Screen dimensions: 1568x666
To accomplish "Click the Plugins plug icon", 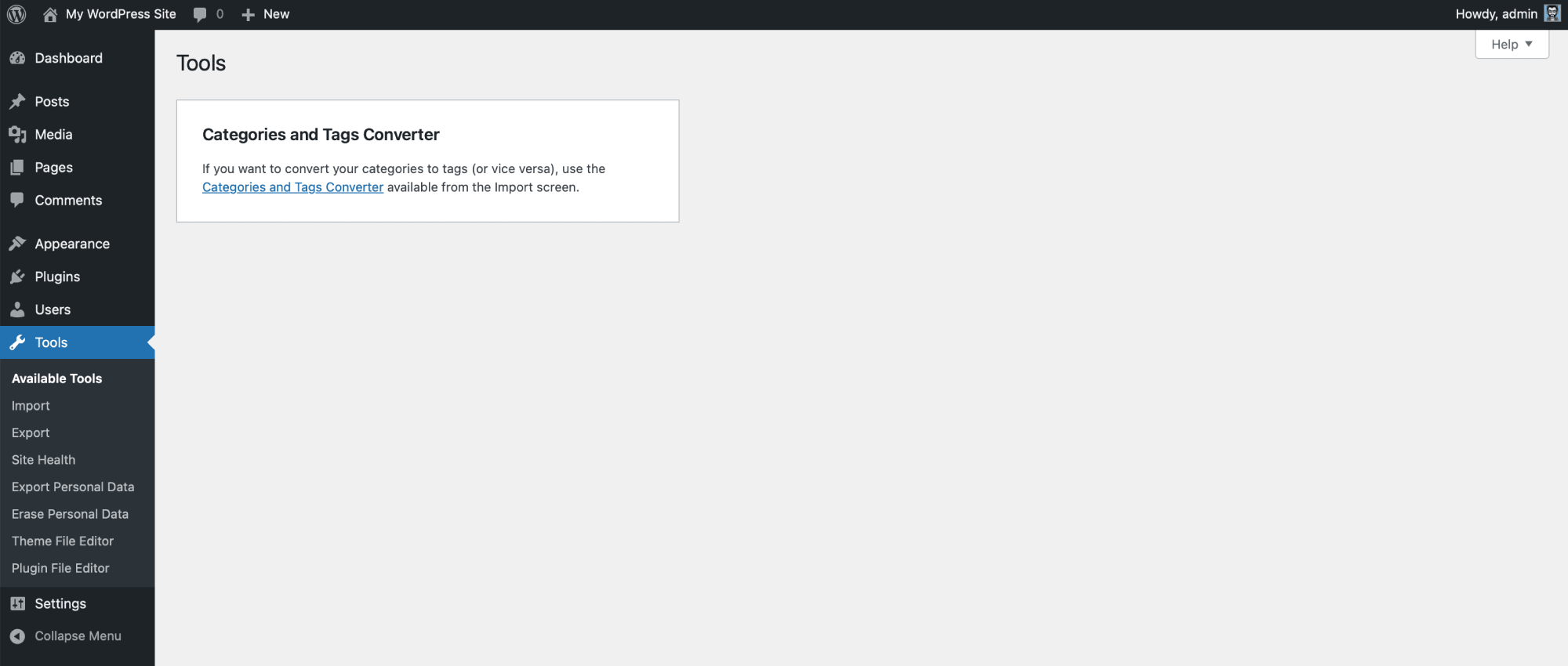I will click(x=17, y=277).
